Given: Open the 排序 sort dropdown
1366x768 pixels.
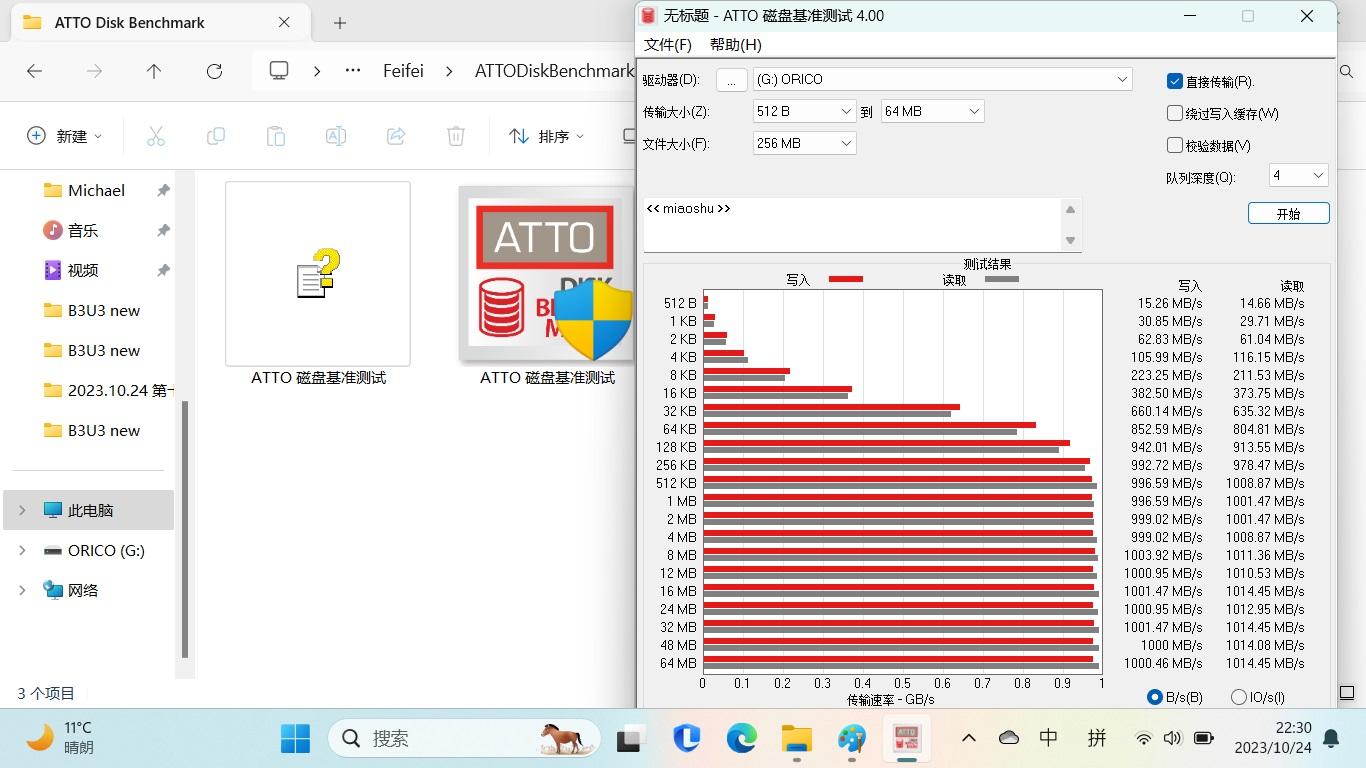Looking at the screenshot, I should 546,136.
